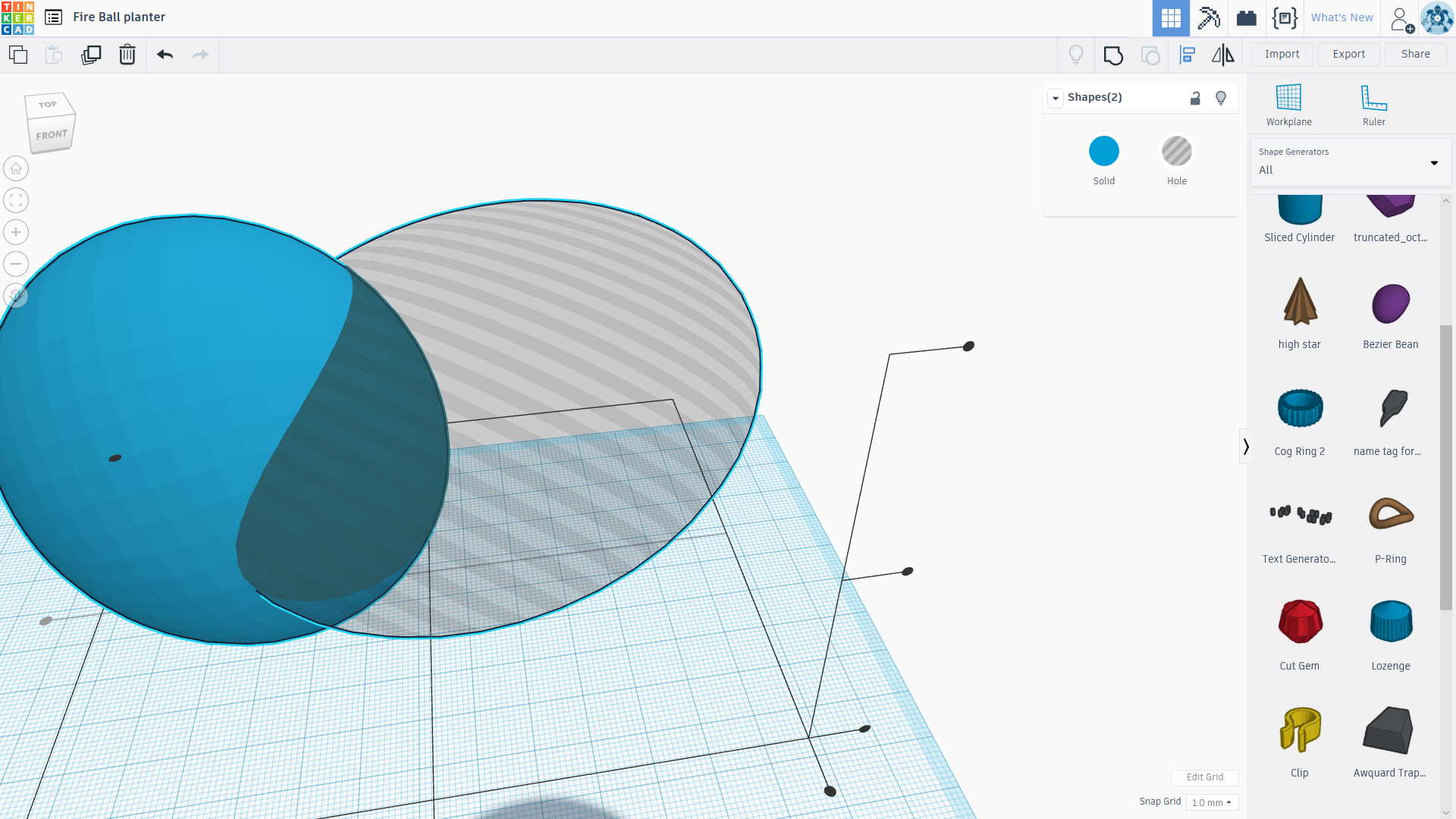Group the selected shapes
The width and height of the screenshot is (1456, 819).
(x=1113, y=55)
